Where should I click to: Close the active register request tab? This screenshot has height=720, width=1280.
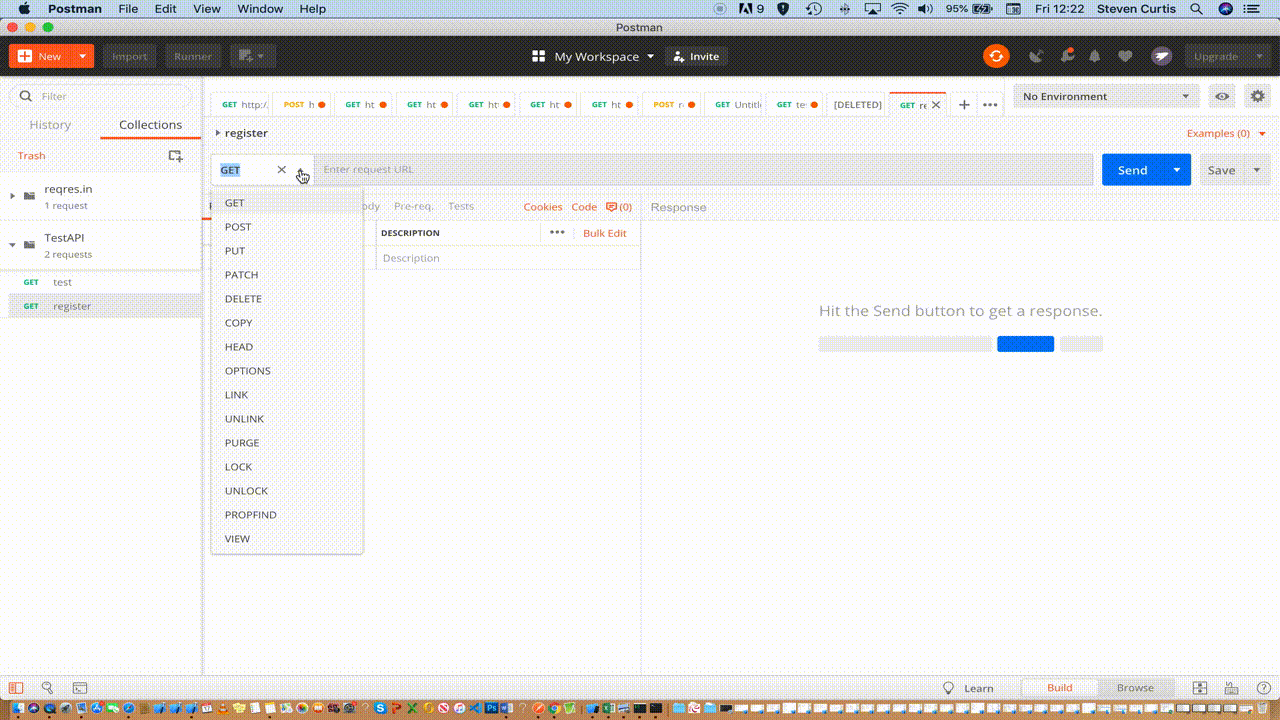(936, 104)
